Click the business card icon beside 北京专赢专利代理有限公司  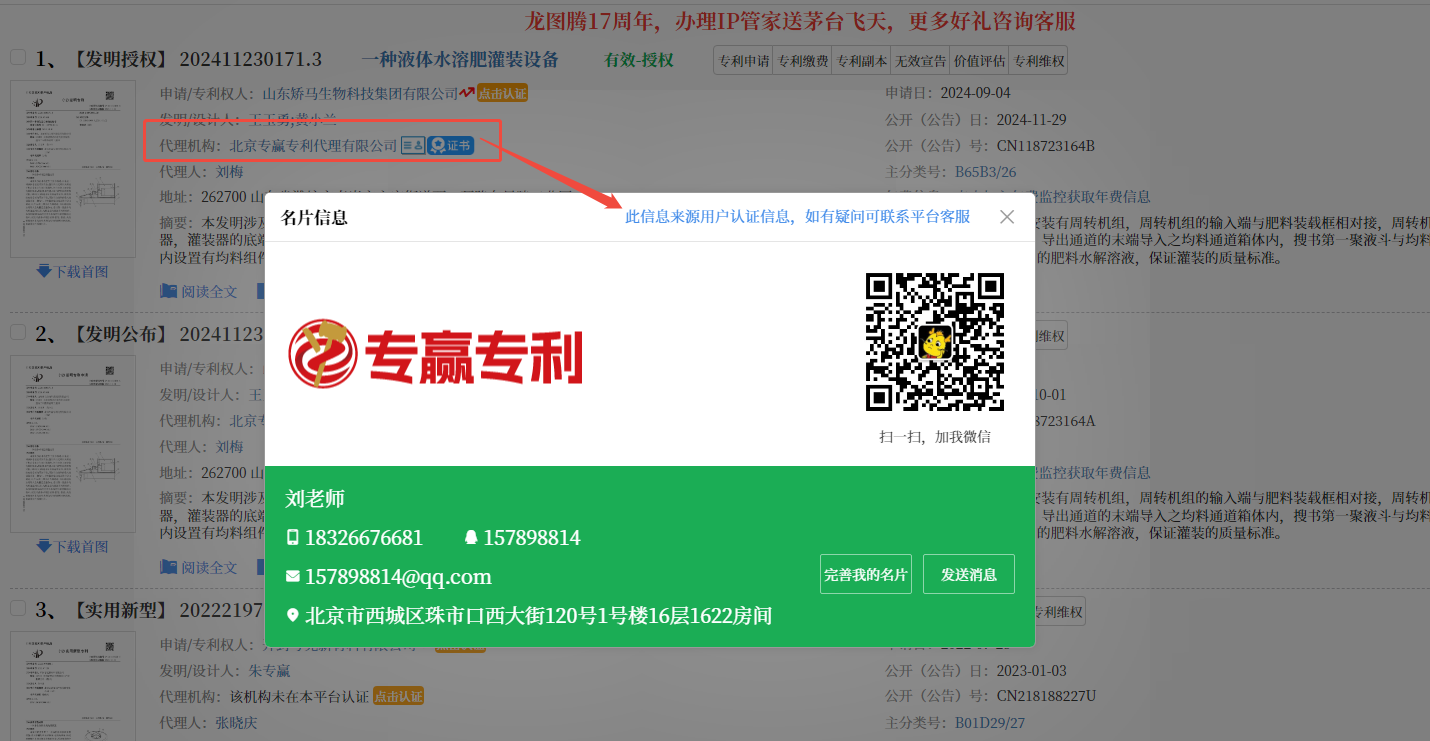coord(413,146)
